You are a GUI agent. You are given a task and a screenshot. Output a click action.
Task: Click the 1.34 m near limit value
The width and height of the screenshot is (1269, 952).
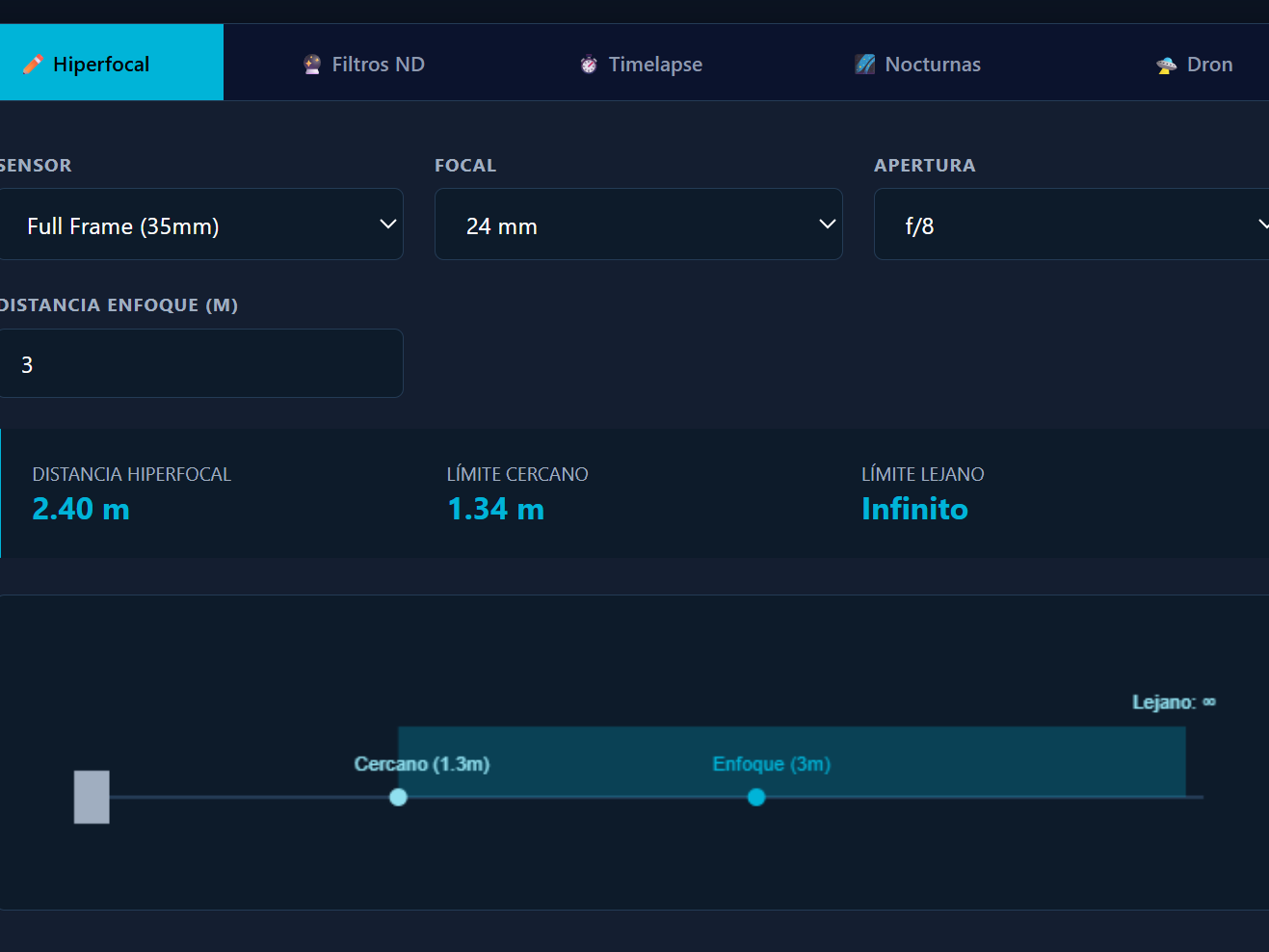tap(496, 509)
